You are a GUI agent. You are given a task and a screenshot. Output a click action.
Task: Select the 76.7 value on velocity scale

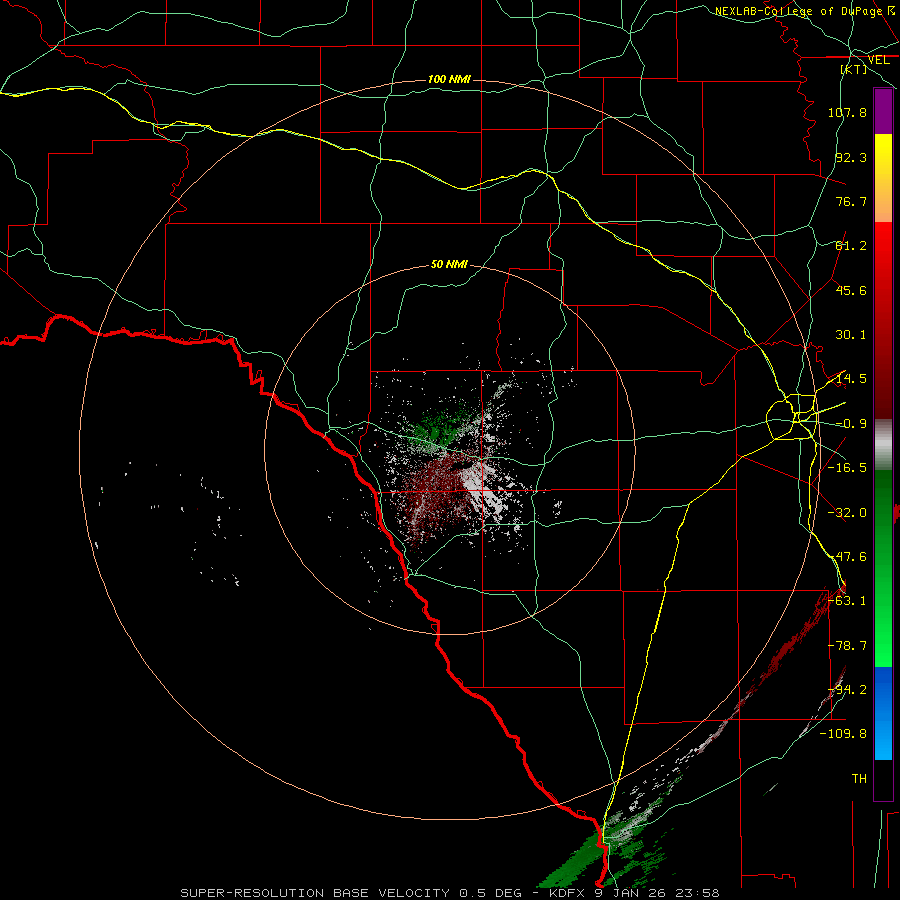point(851,201)
